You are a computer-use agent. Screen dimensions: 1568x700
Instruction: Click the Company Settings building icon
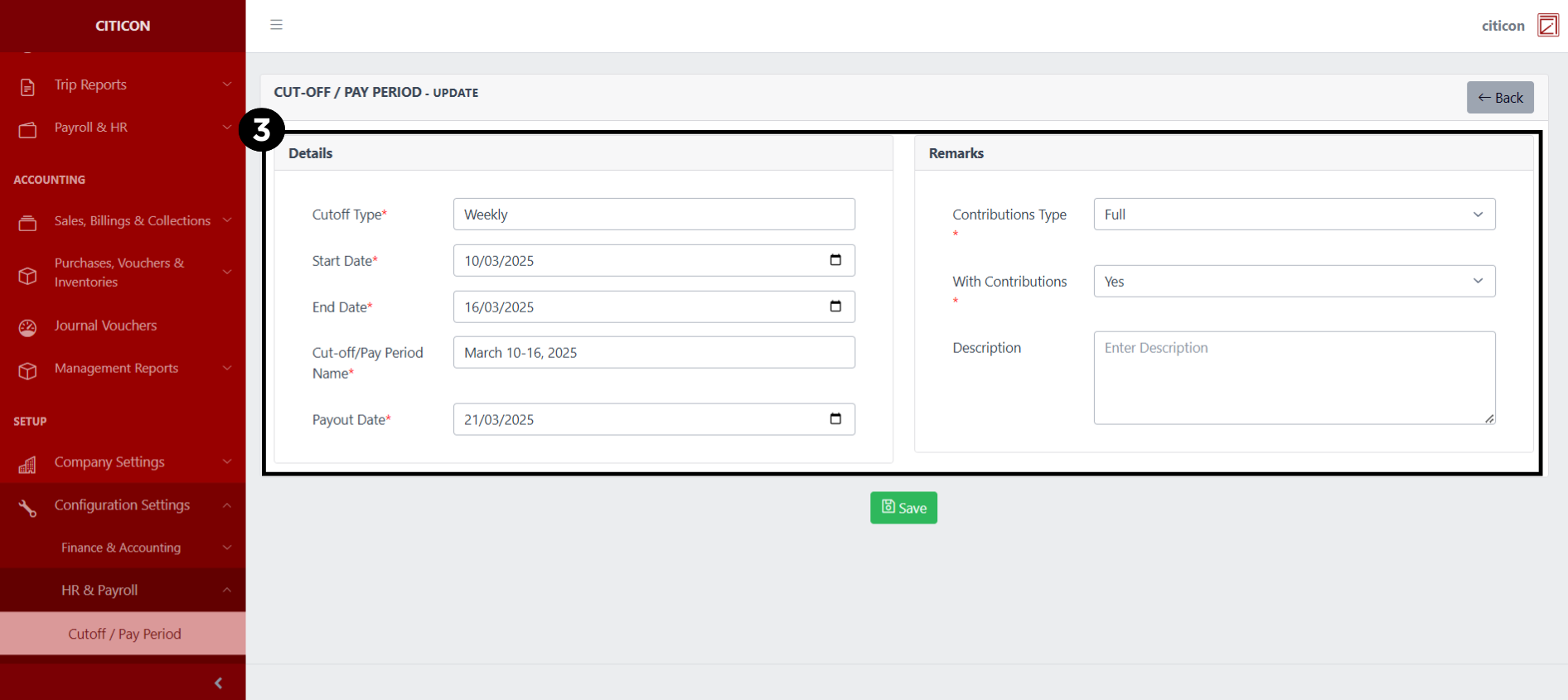point(27,464)
